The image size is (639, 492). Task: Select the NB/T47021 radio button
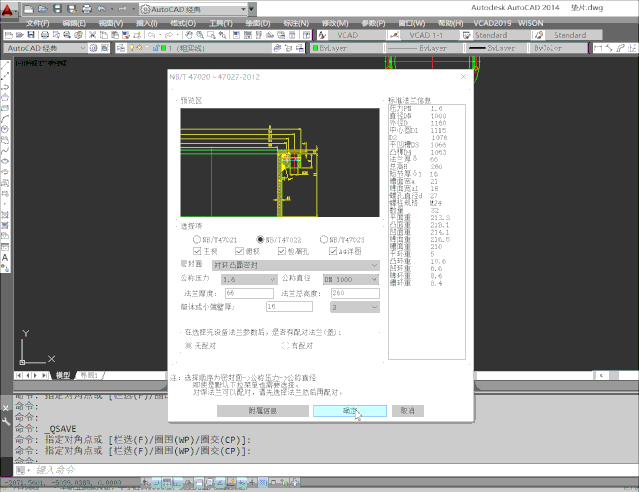197,240
